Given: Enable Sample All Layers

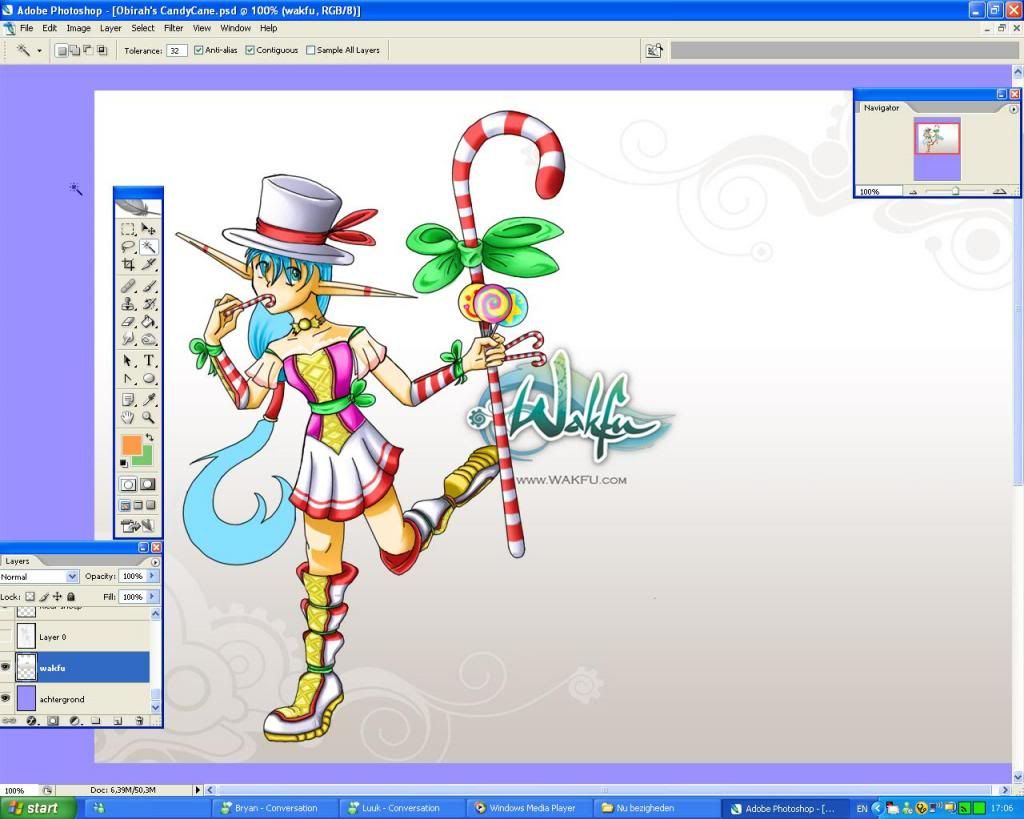Looking at the screenshot, I should tap(310, 50).
